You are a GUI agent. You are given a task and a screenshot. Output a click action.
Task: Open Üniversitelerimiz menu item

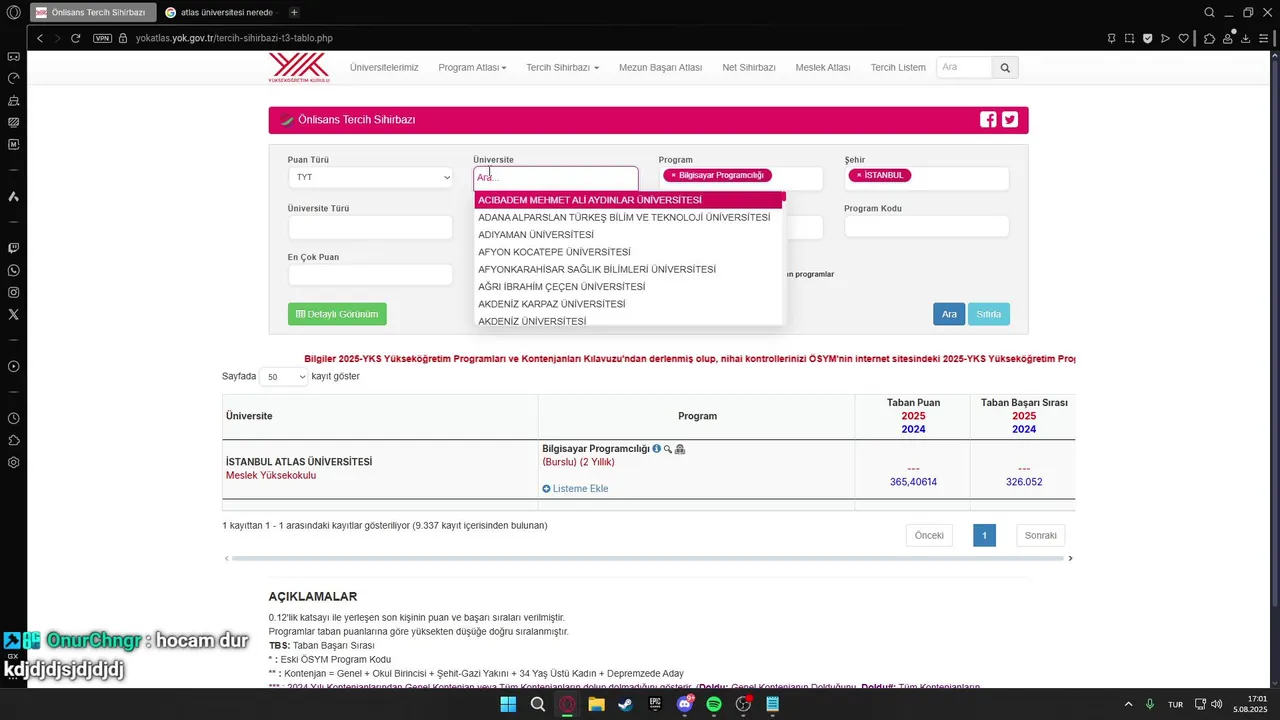pos(384,67)
